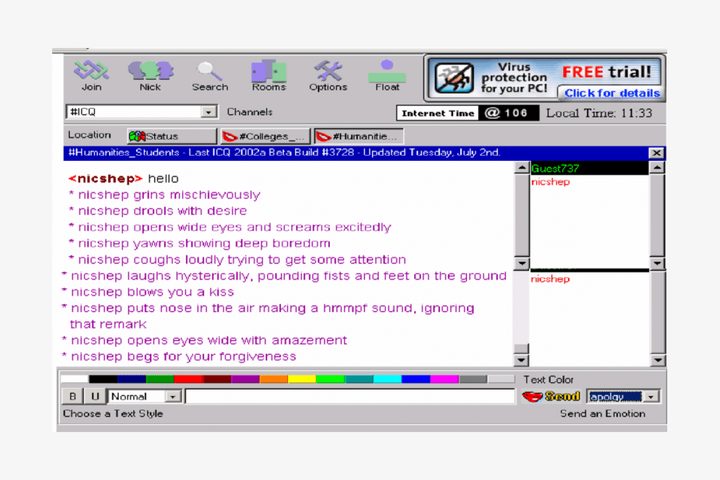
Task: Pick the black text color swatch
Action: click(103, 379)
